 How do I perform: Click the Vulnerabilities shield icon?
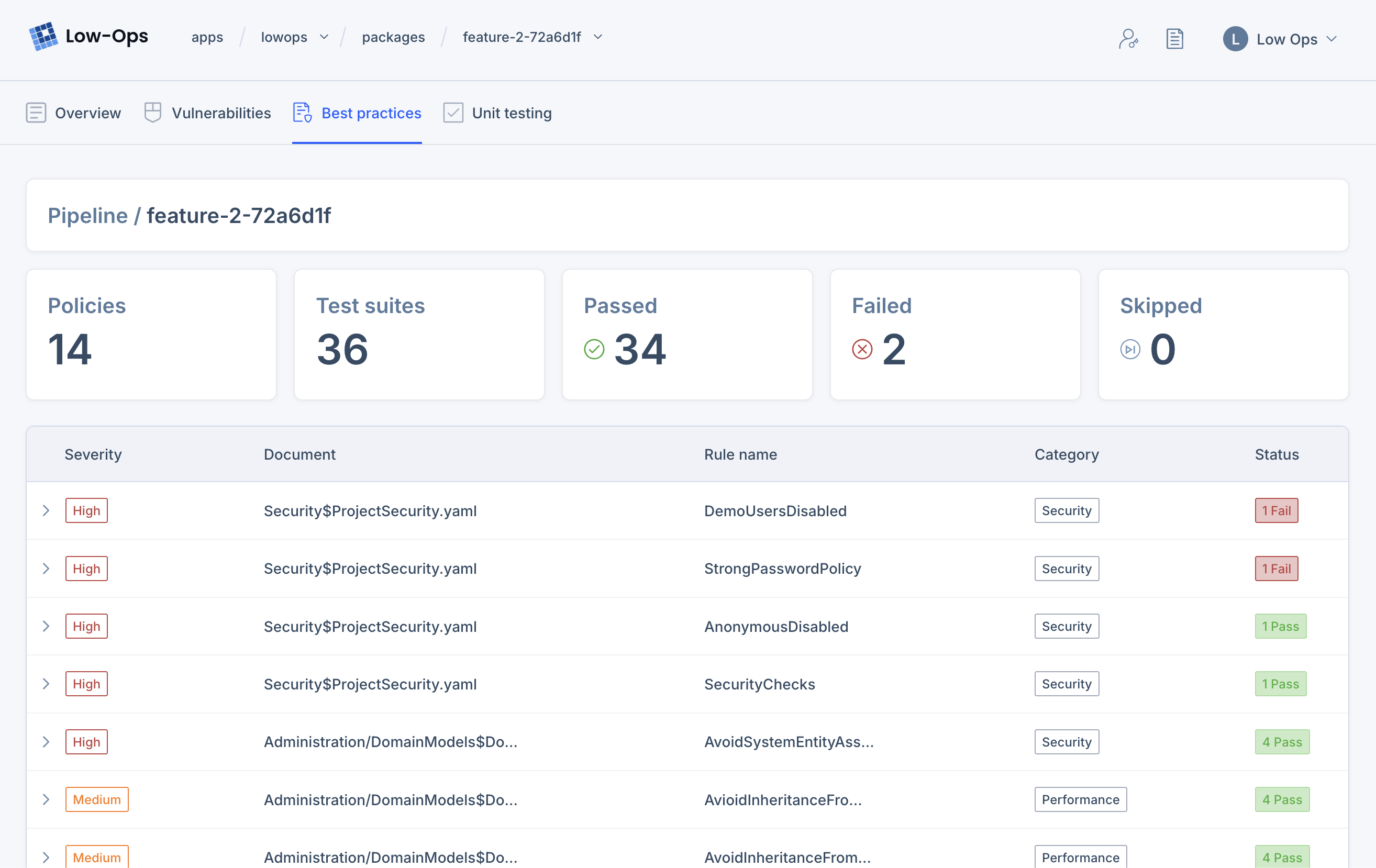click(152, 113)
